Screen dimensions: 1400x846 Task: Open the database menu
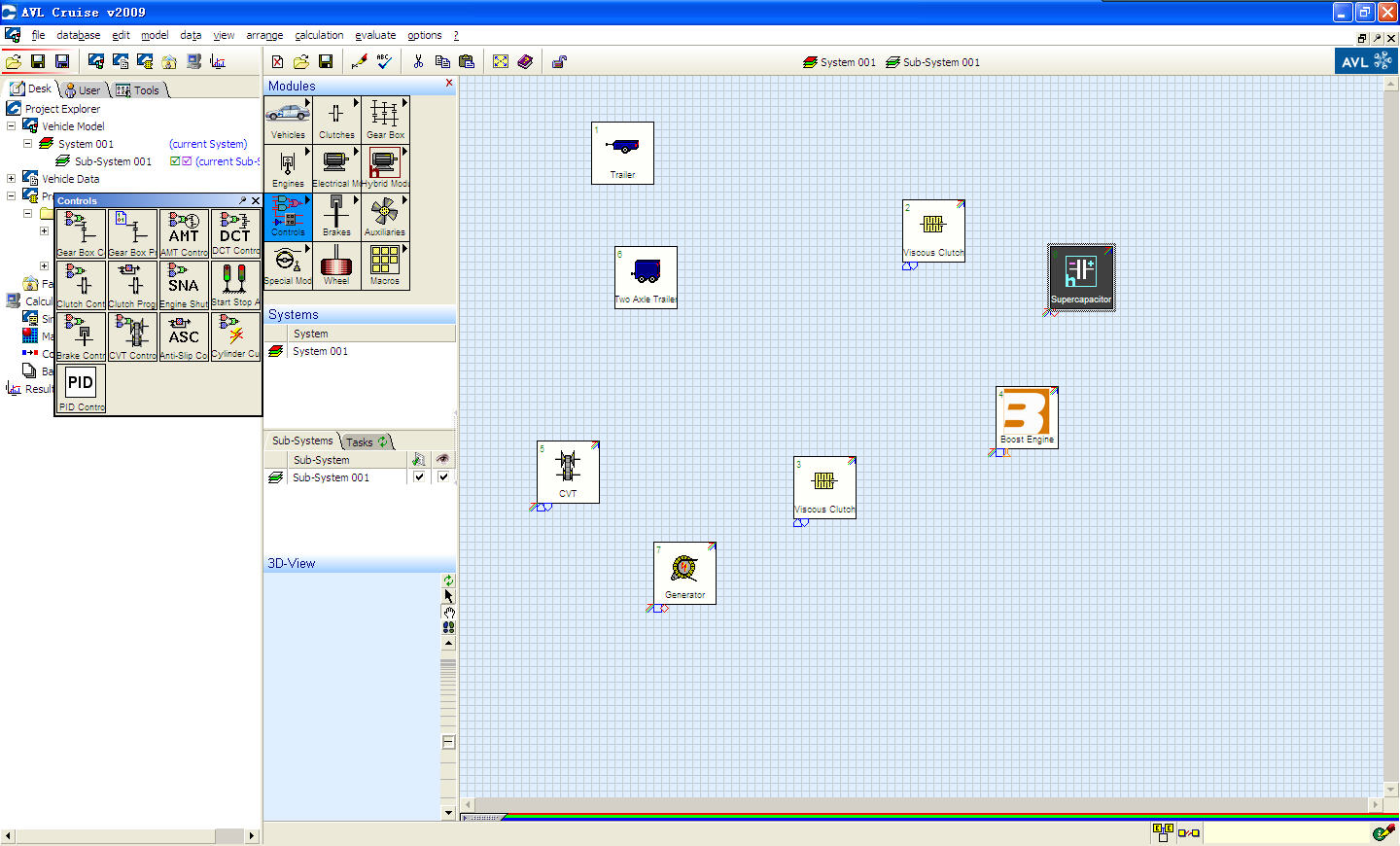point(78,35)
